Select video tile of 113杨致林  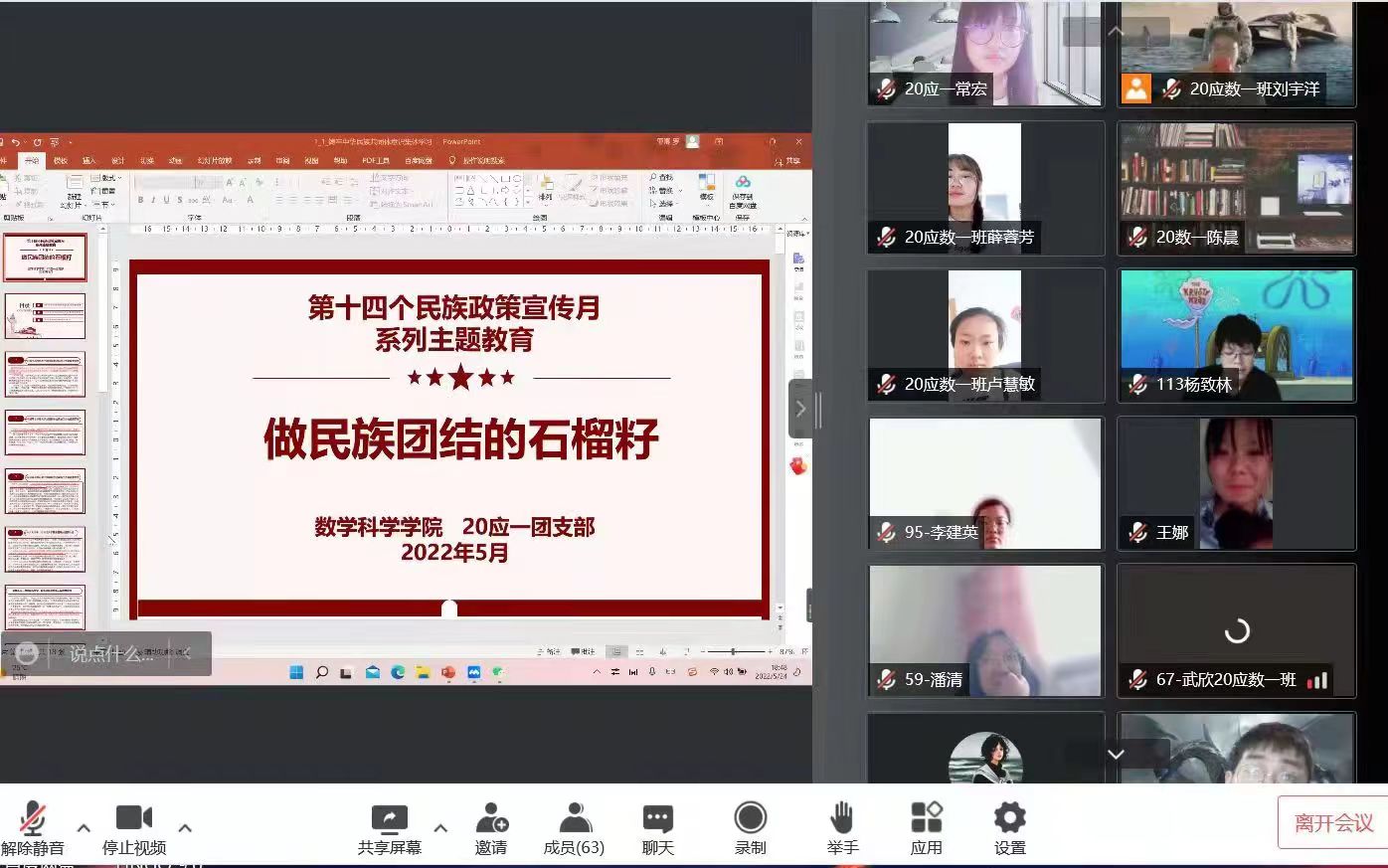[x=1236, y=335]
